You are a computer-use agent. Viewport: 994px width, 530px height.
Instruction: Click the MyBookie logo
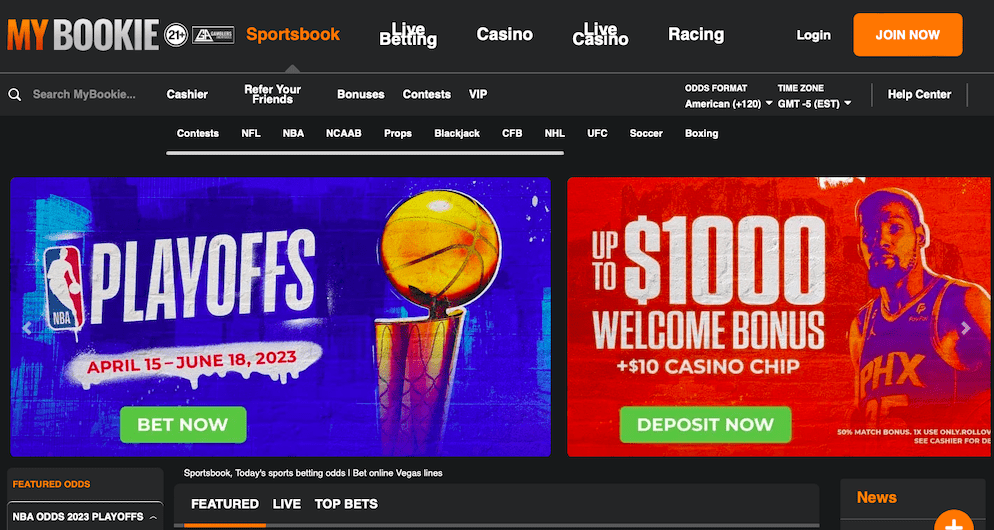coord(82,35)
